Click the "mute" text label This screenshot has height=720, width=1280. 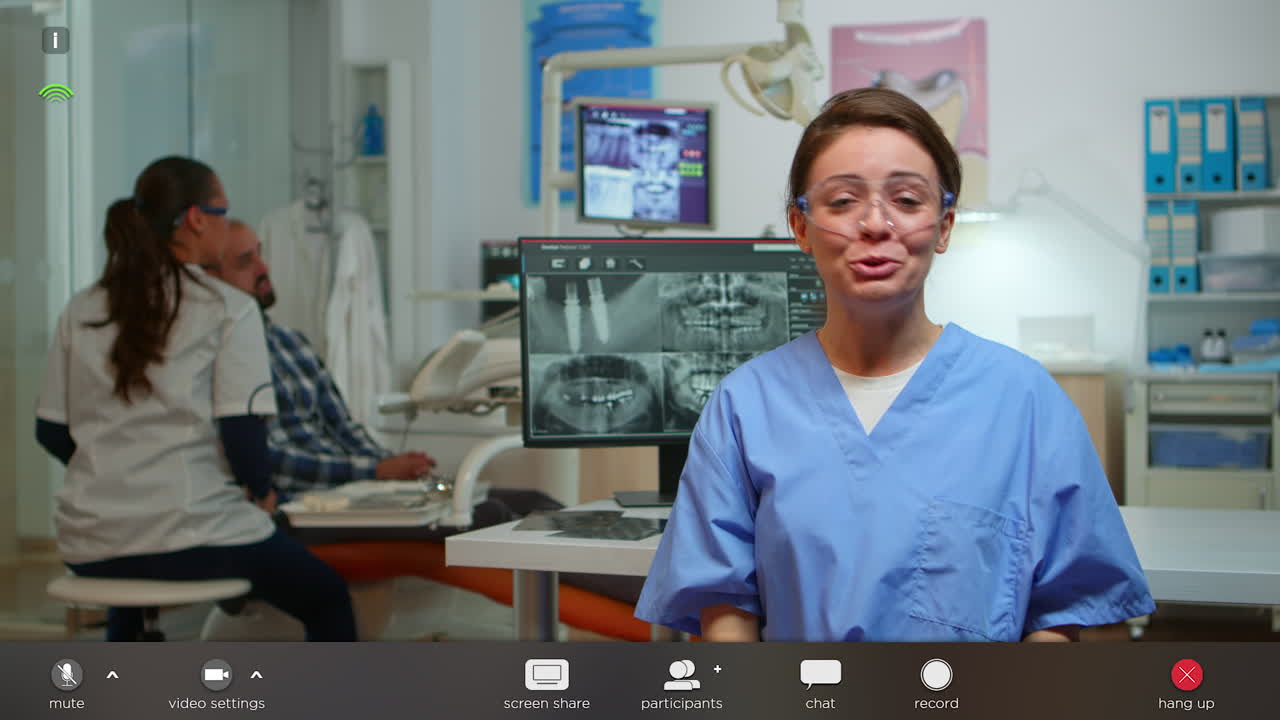[x=67, y=703]
